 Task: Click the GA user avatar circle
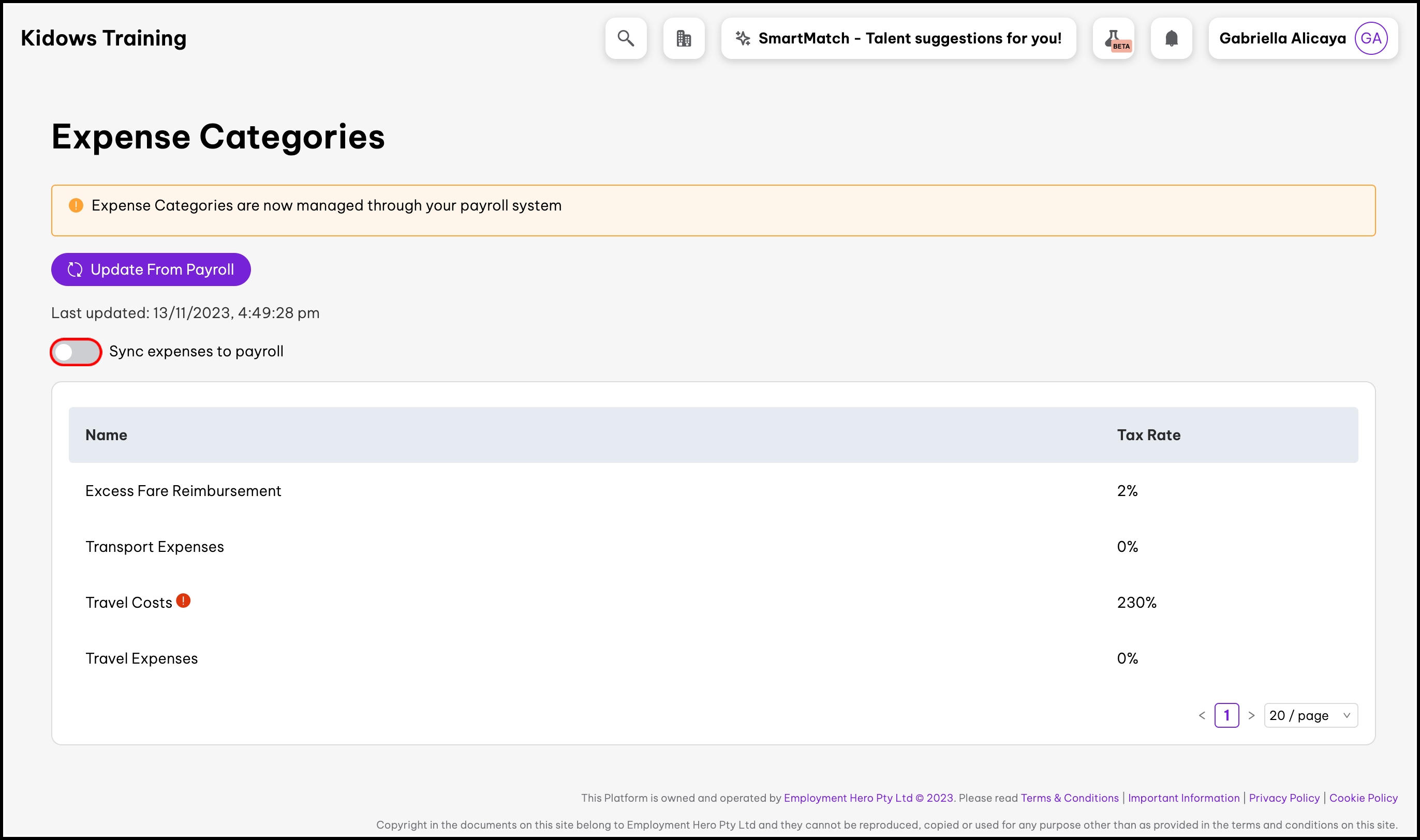point(1370,38)
